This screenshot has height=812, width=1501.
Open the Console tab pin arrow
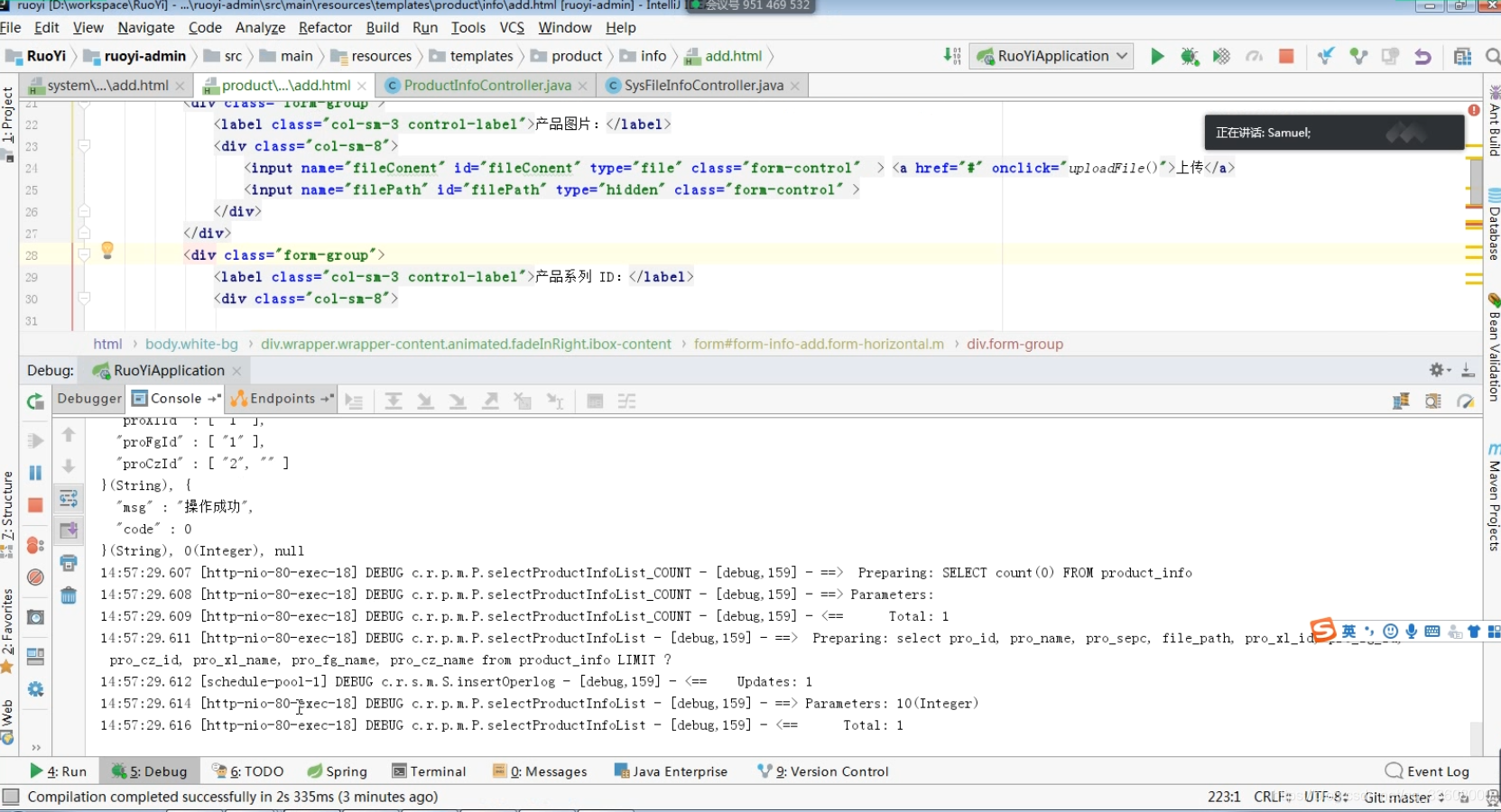pyautogui.click(x=215, y=398)
